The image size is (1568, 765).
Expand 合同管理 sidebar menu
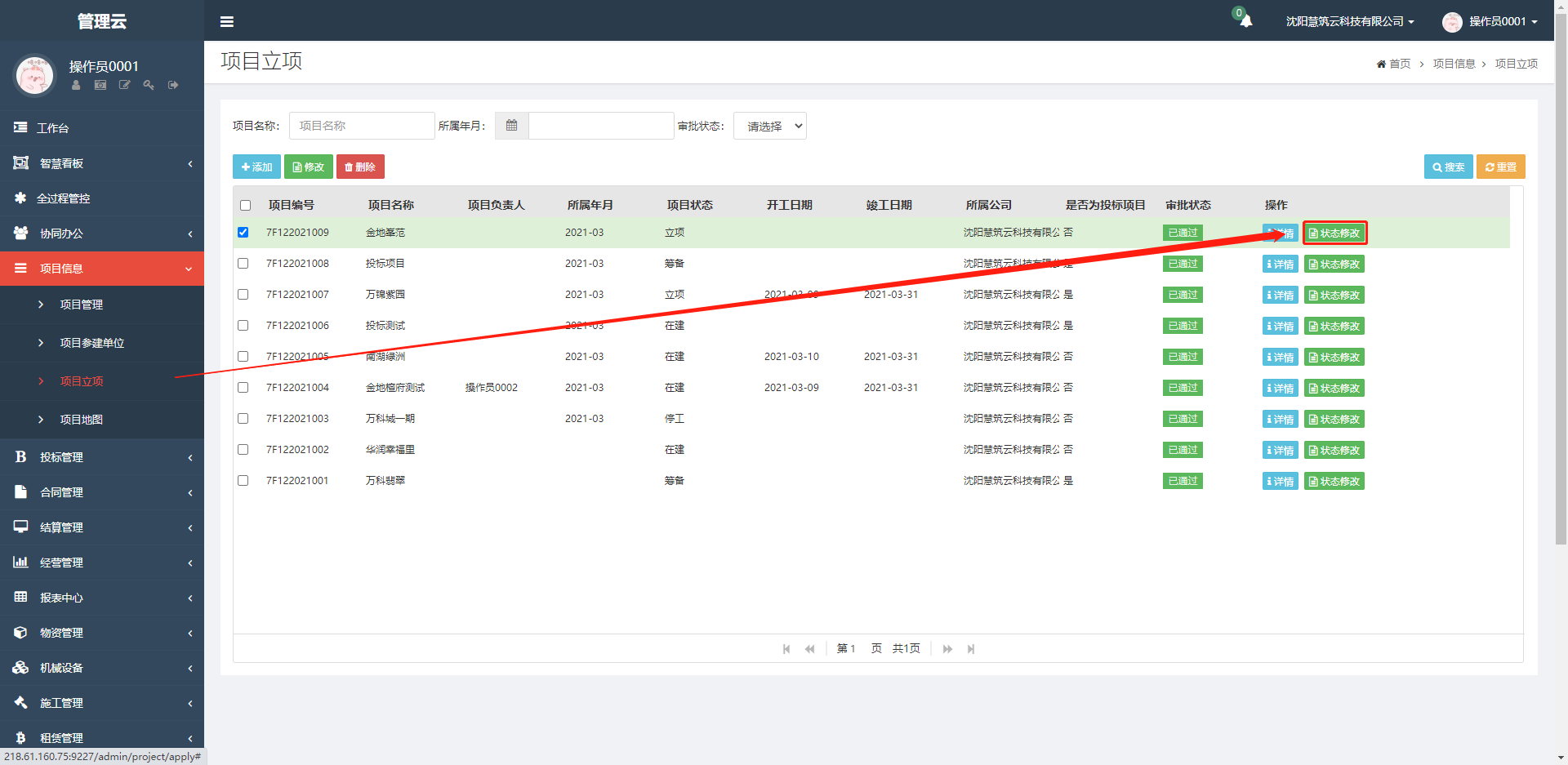click(102, 492)
